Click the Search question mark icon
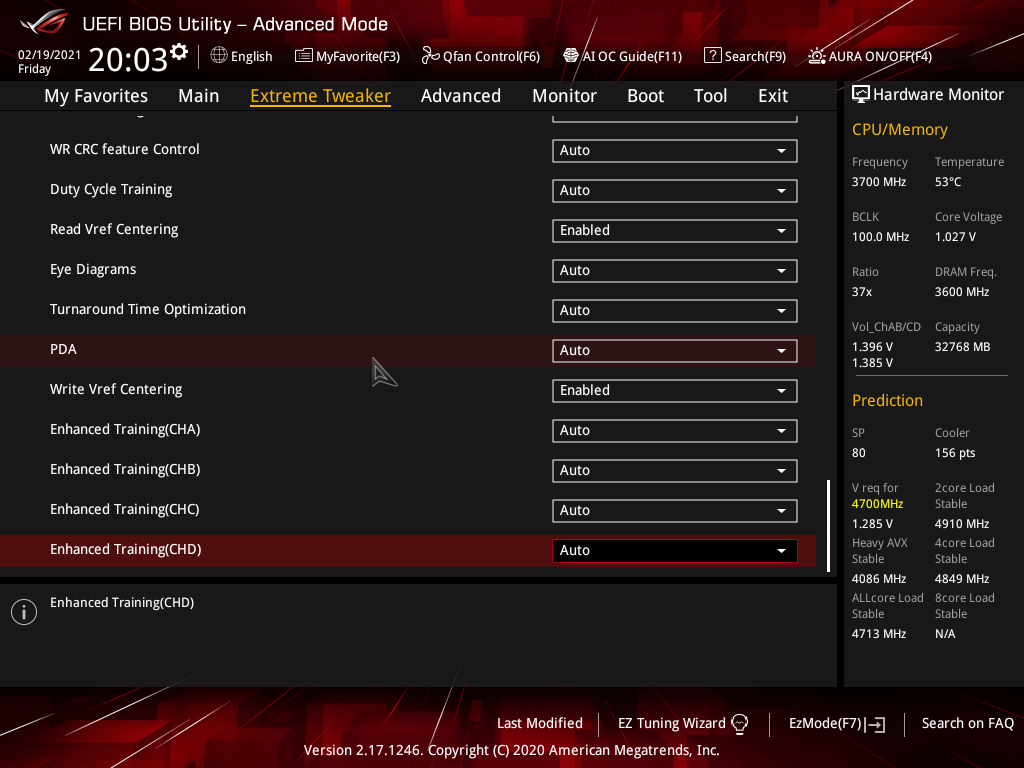Screen dimensions: 1024x768 coord(712,56)
